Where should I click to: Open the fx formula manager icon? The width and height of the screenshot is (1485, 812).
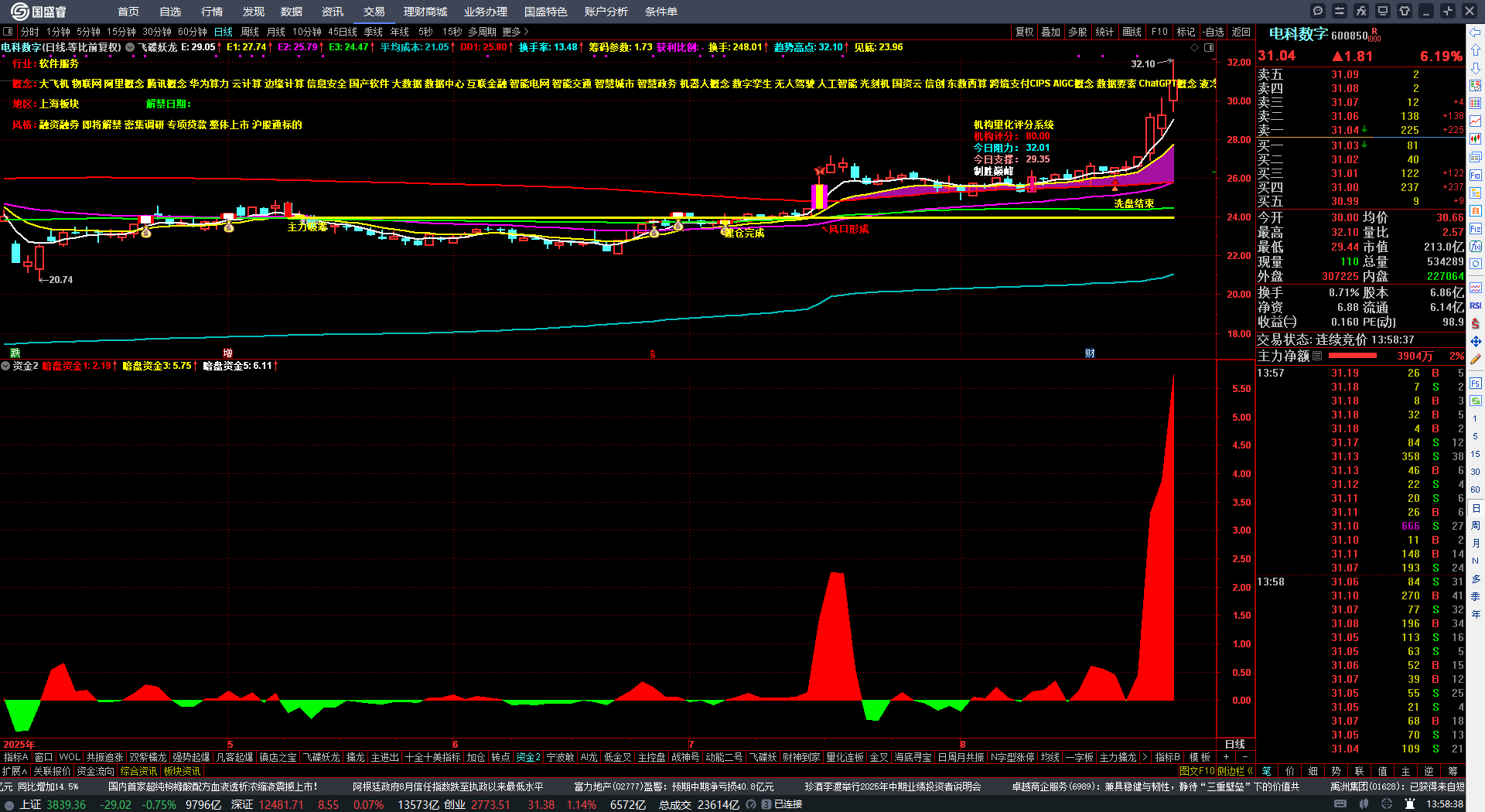pos(1361,11)
